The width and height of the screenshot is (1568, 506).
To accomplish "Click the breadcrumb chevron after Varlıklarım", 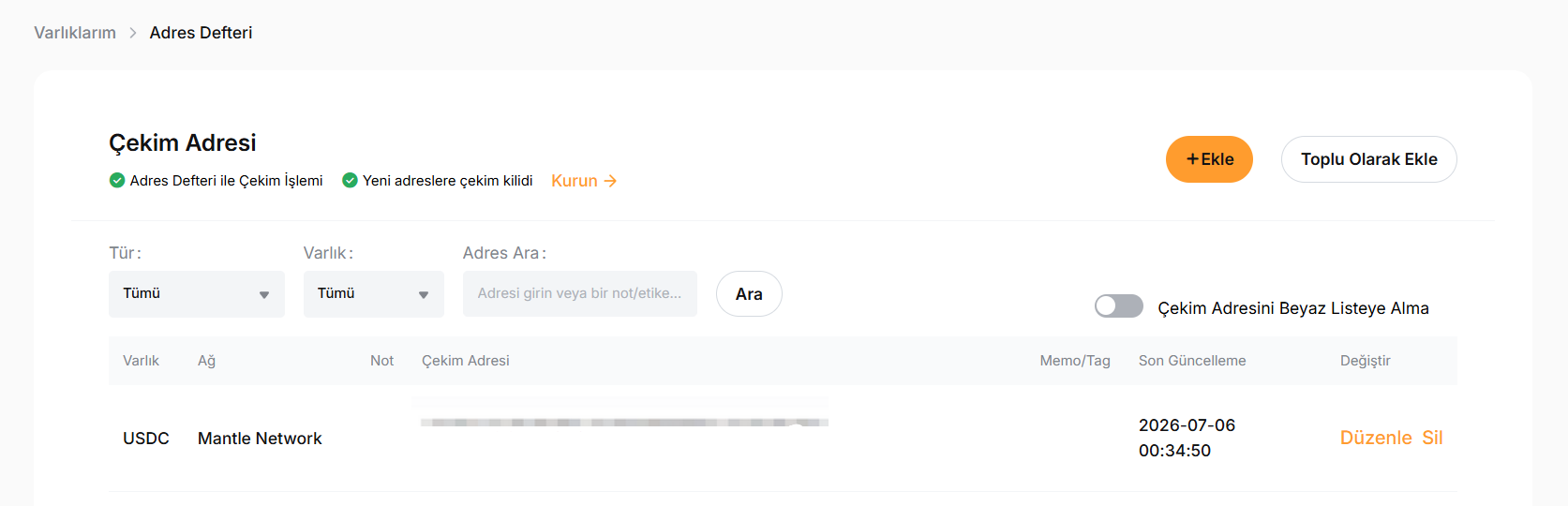I will 133,33.
